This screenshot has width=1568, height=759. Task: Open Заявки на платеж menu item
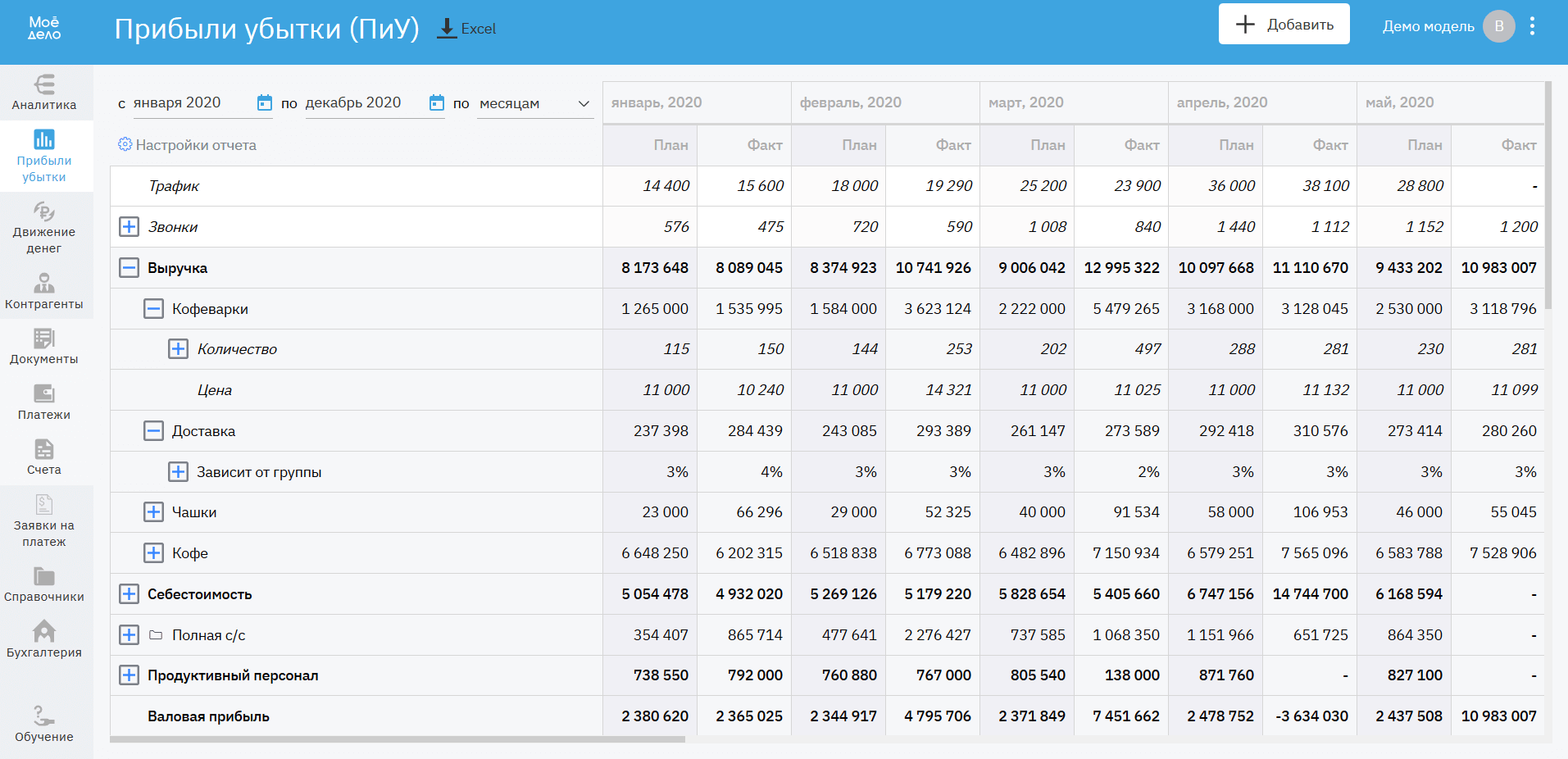(44, 521)
